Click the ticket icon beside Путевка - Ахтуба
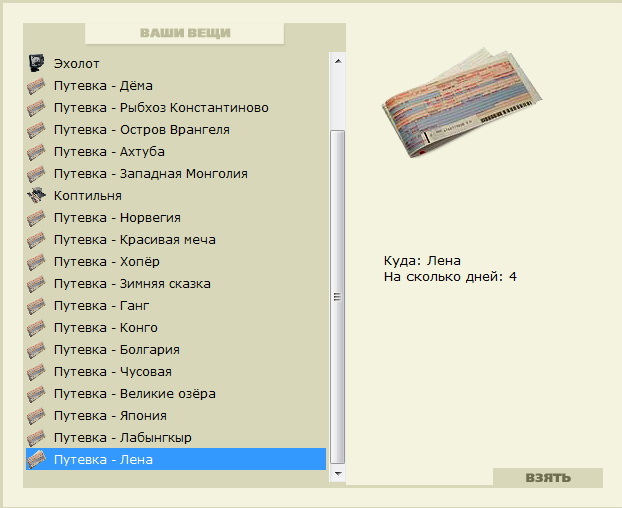Viewport: 622px width, 508px height. click(x=36, y=152)
